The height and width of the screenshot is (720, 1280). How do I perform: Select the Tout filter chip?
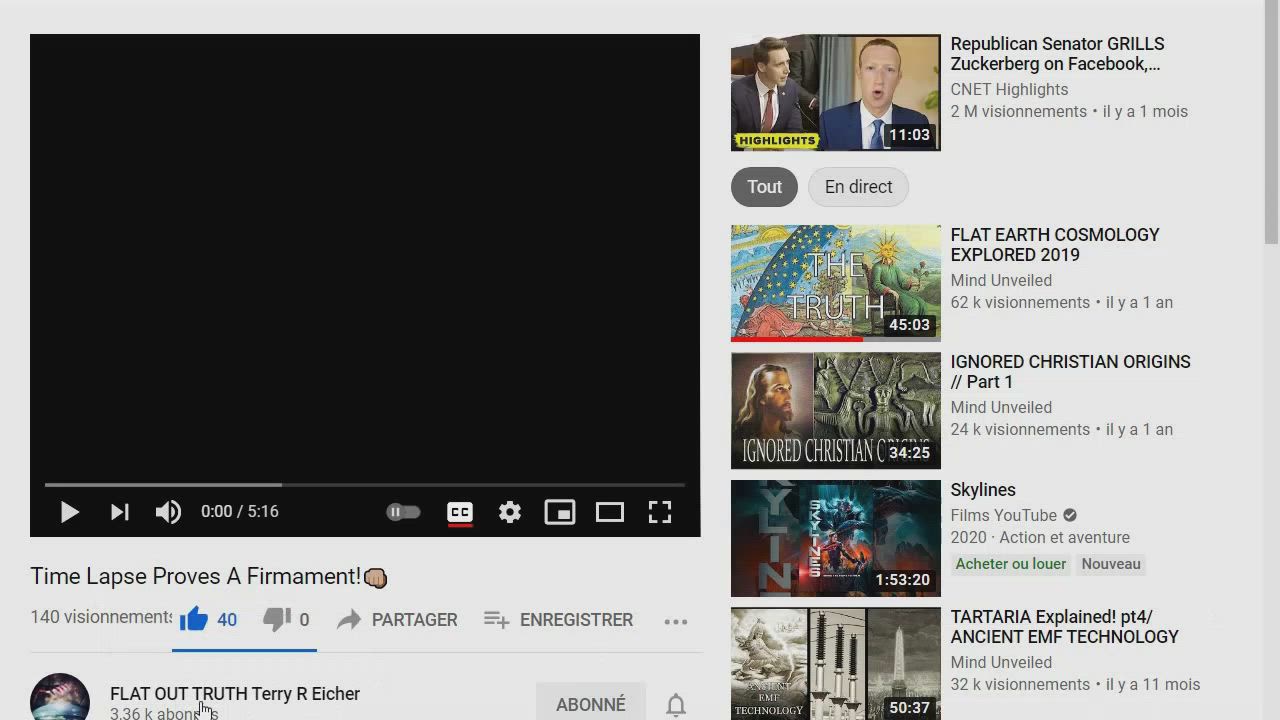764,187
